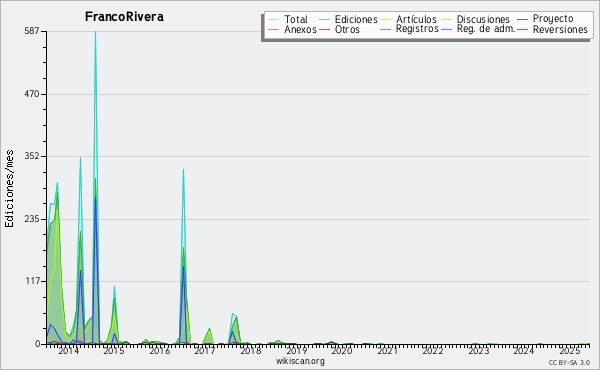This screenshot has width=600, height=370.
Task: Click the 2017 x-axis label
Action: 205,350
